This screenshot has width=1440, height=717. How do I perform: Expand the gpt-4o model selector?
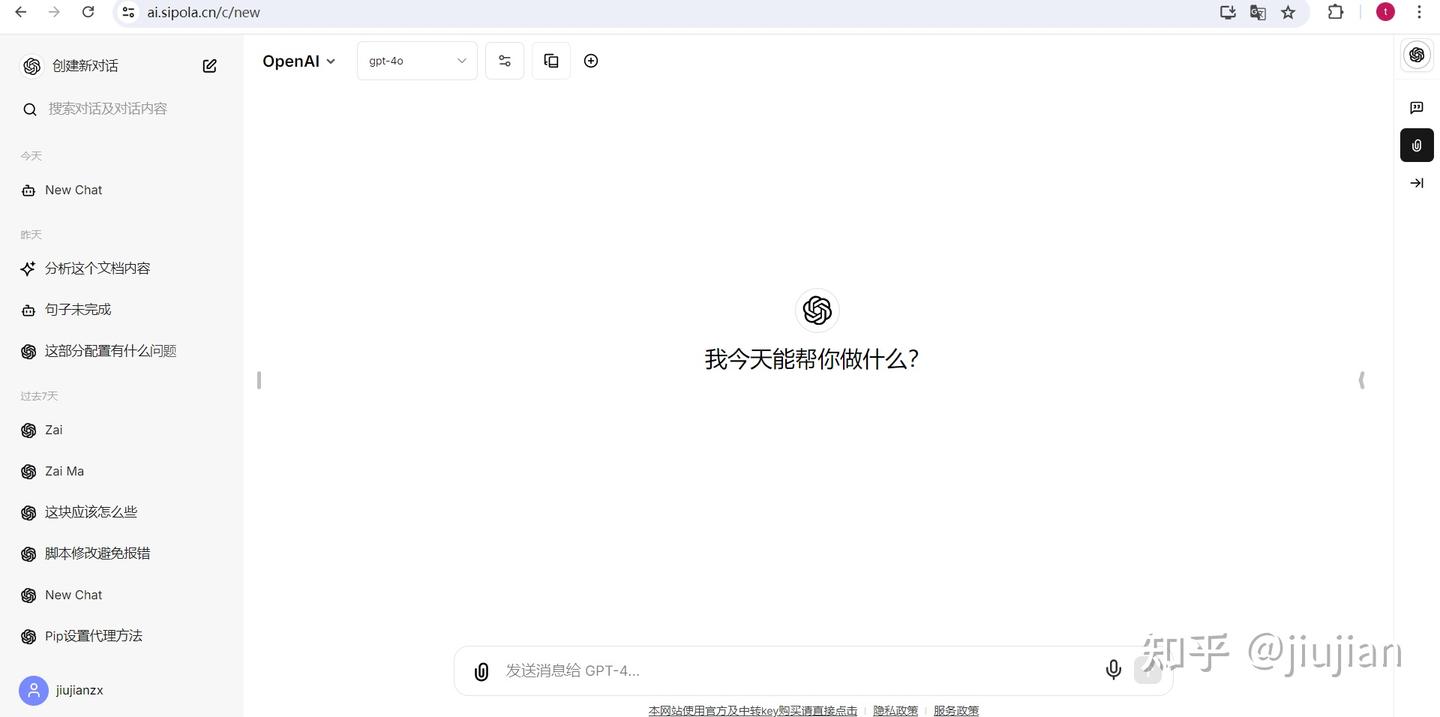pos(416,60)
